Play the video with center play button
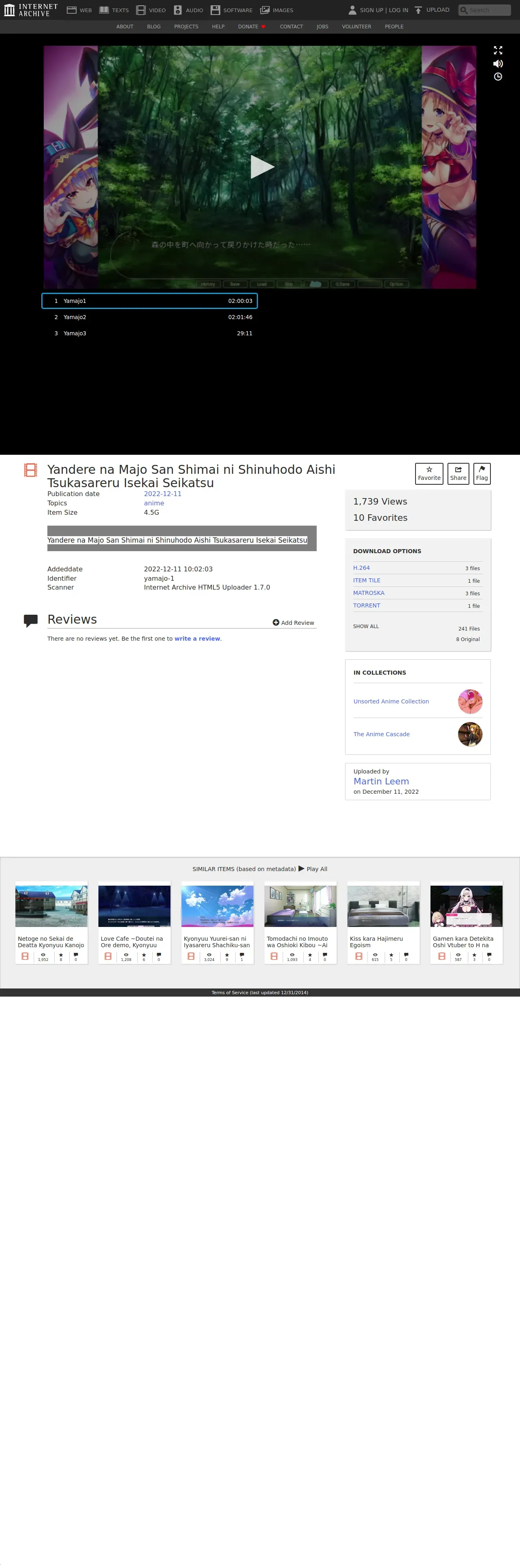 point(262,167)
